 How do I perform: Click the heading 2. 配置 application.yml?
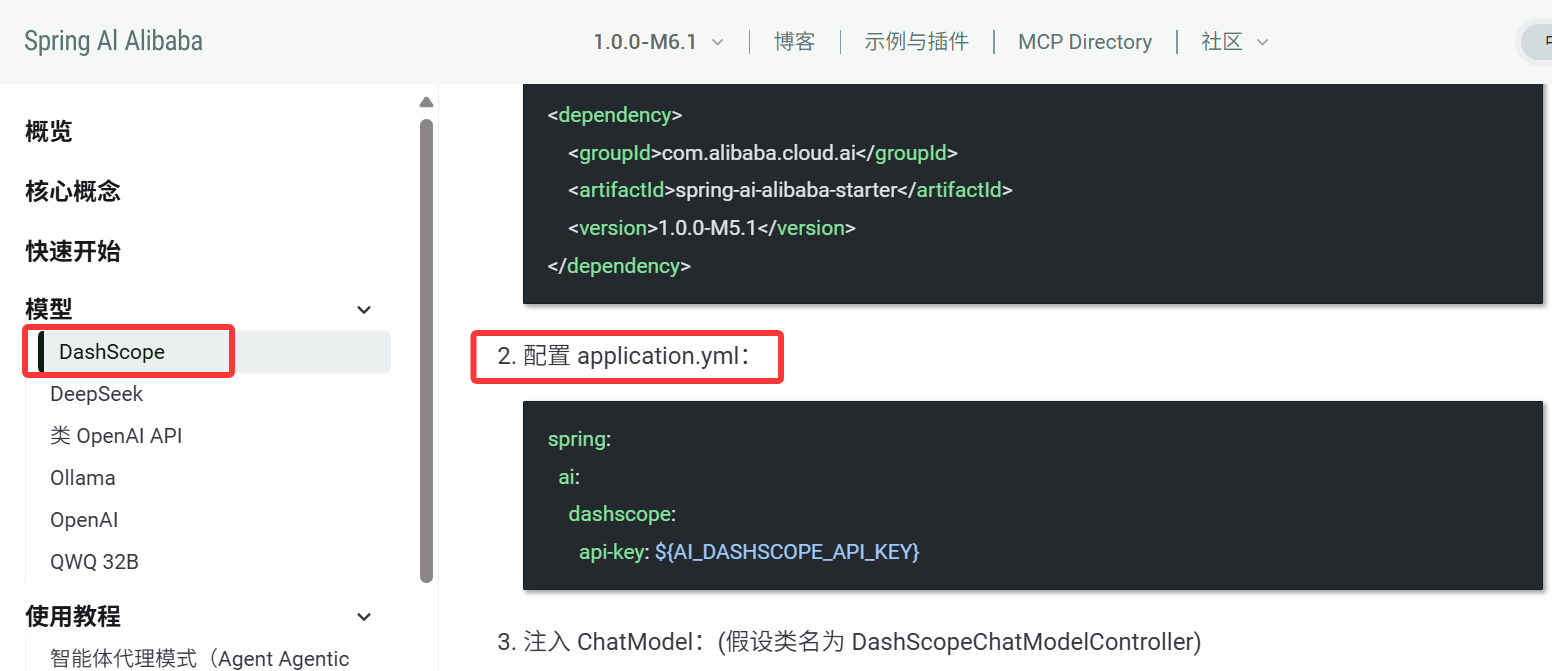[625, 356]
